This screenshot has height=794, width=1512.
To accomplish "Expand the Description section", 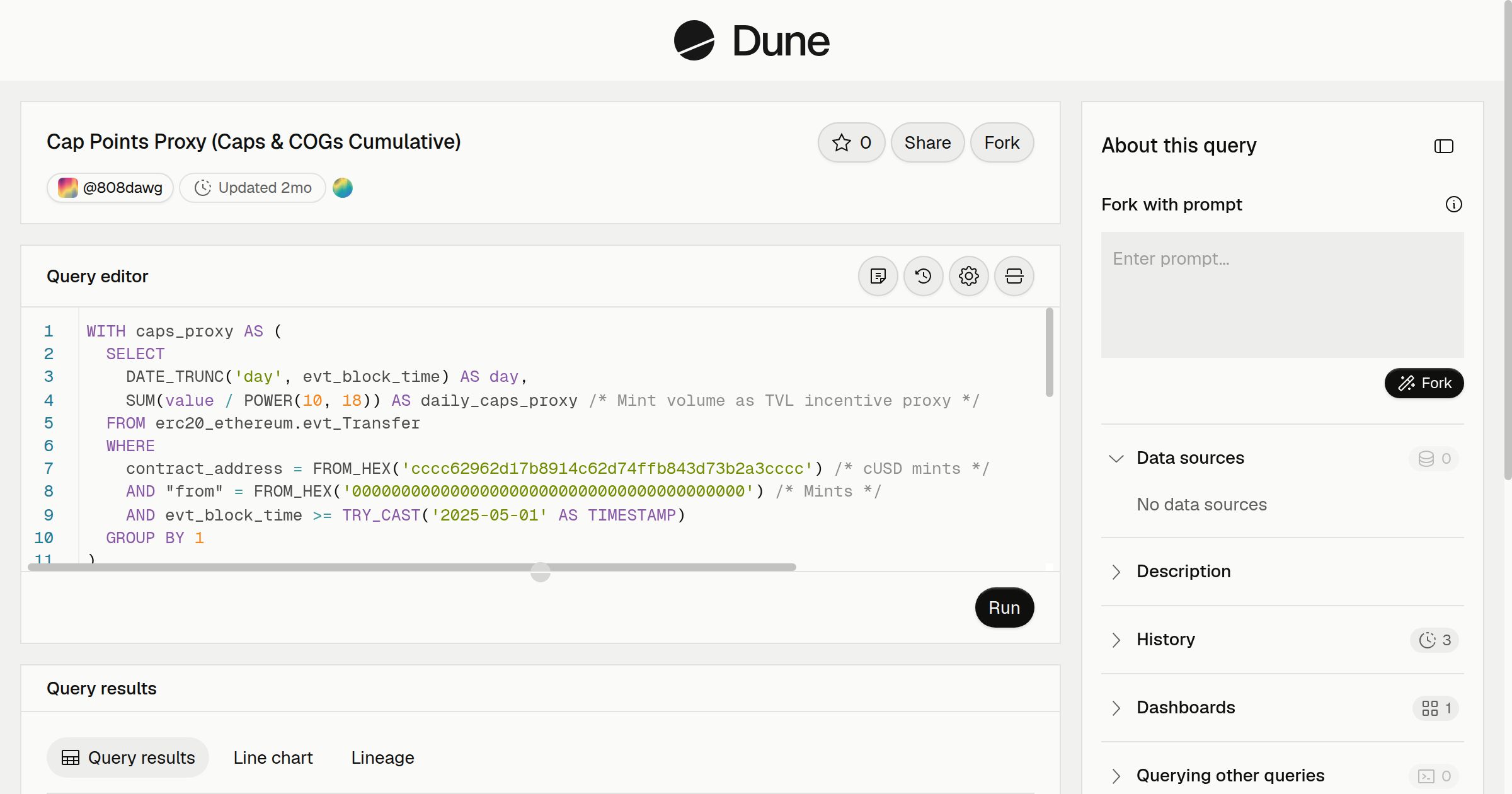I will click(x=1116, y=572).
